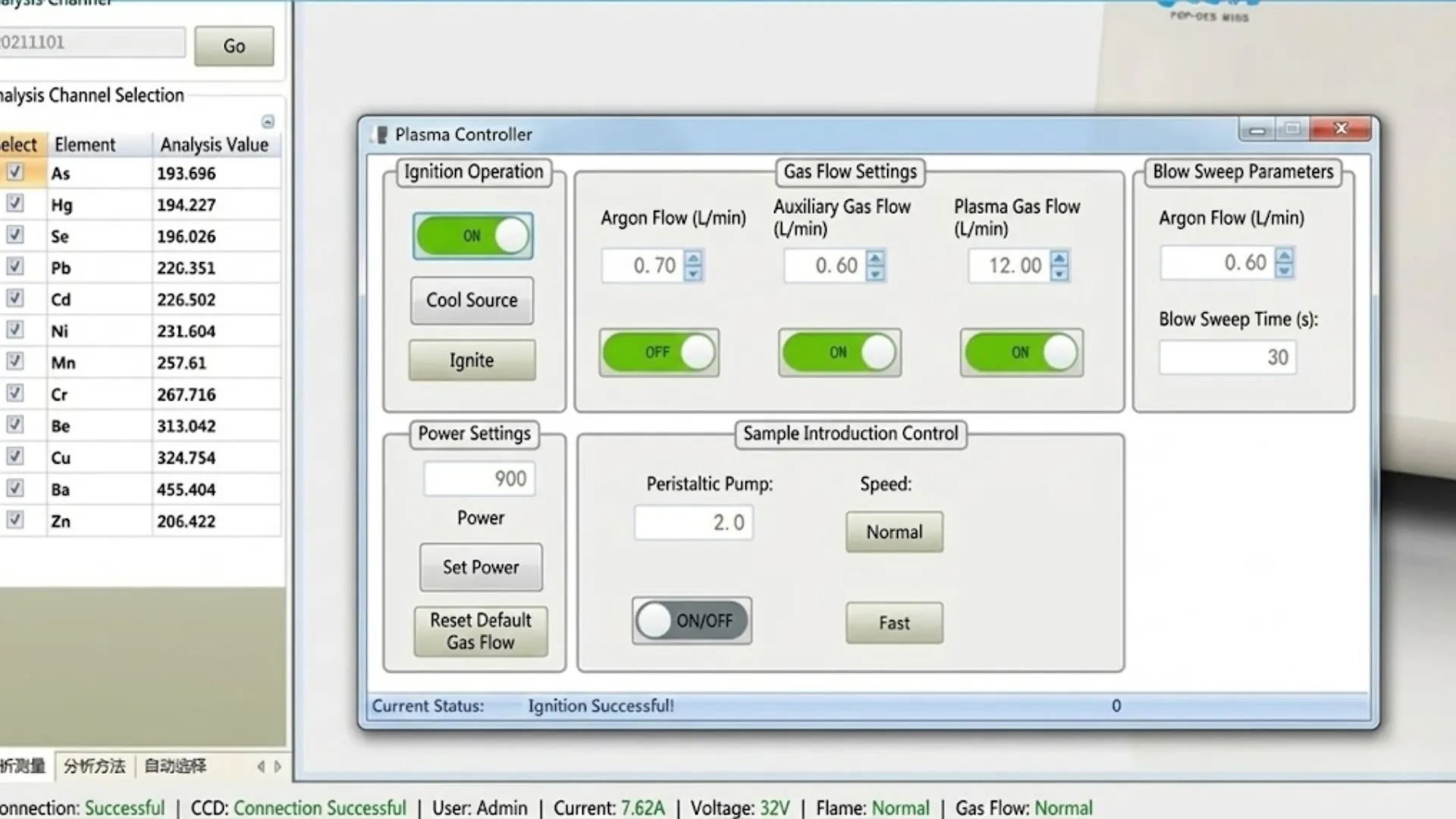This screenshot has height=819, width=1456.
Task: Decrease Blow Sweep Argon Flow value
Action: [1284, 270]
